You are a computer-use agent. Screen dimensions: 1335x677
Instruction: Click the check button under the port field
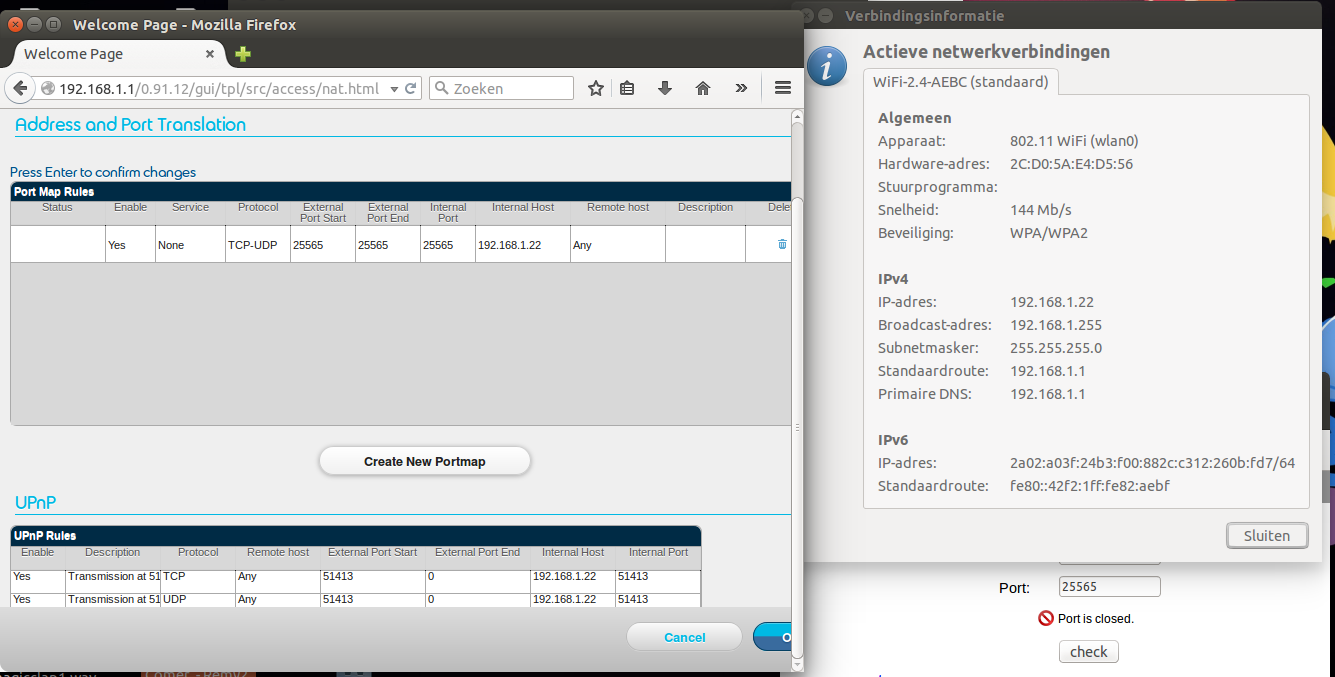pos(1088,652)
